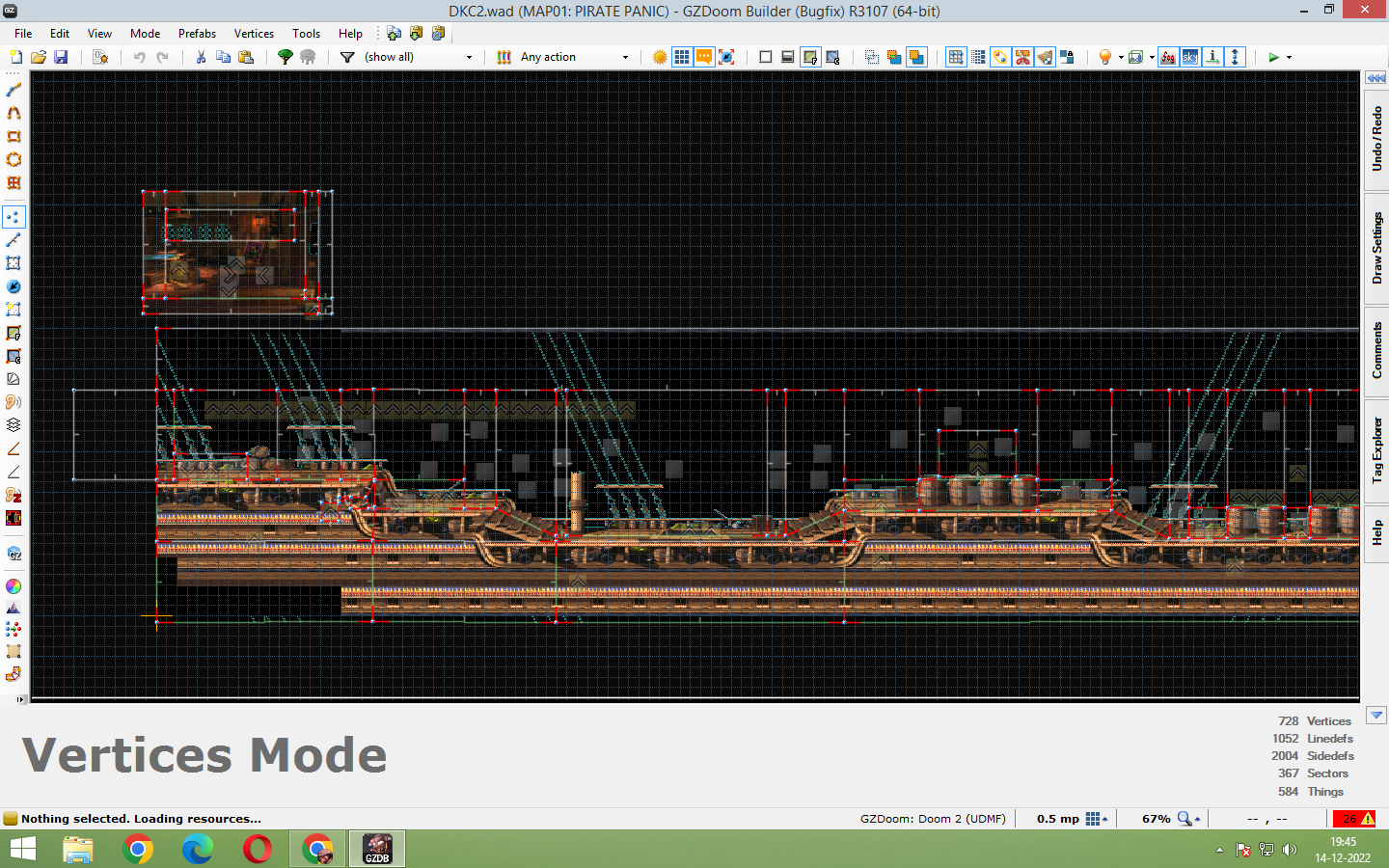This screenshot has width=1389, height=868.
Task: Expand the Test Map dropdown arrow
Action: pos(1289,57)
